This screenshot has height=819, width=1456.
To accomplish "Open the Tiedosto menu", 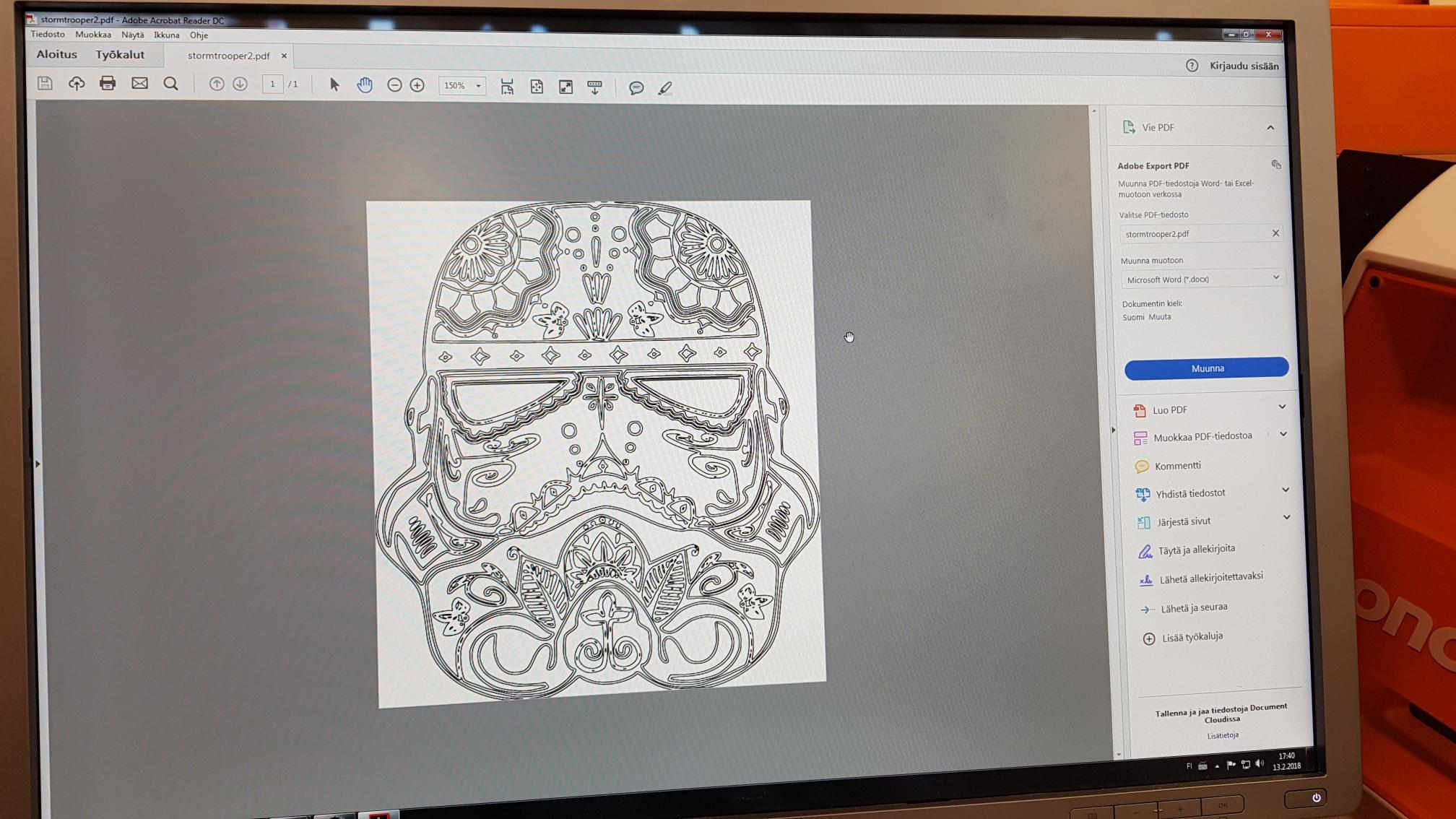I will (48, 34).
